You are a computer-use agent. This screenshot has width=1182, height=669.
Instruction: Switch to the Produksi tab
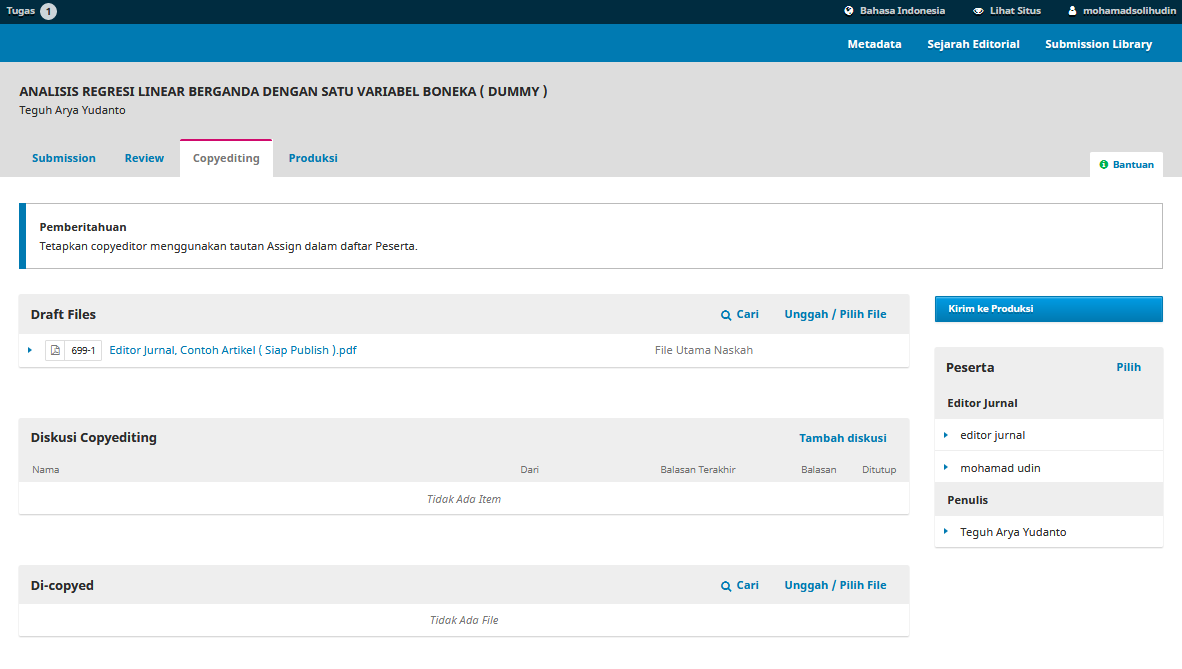click(x=313, y=158)
